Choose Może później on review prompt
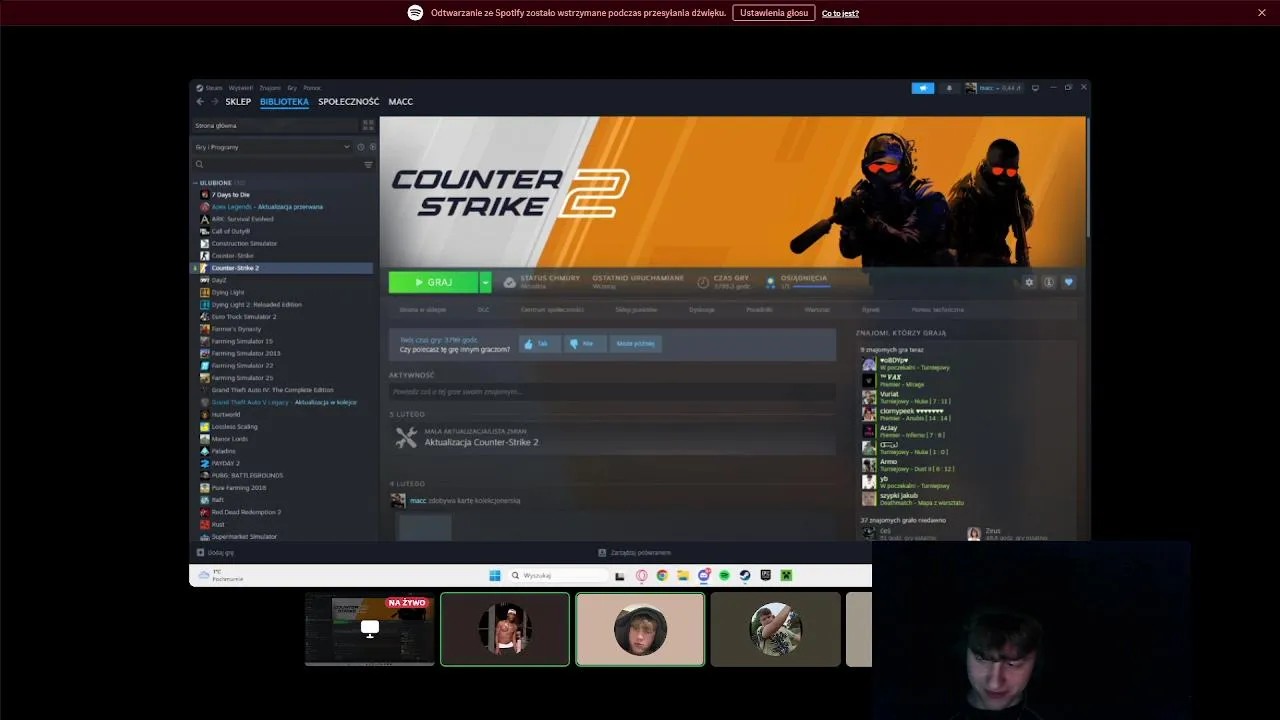The height and width of the screenshot is (720, 1280). (635, 344)
